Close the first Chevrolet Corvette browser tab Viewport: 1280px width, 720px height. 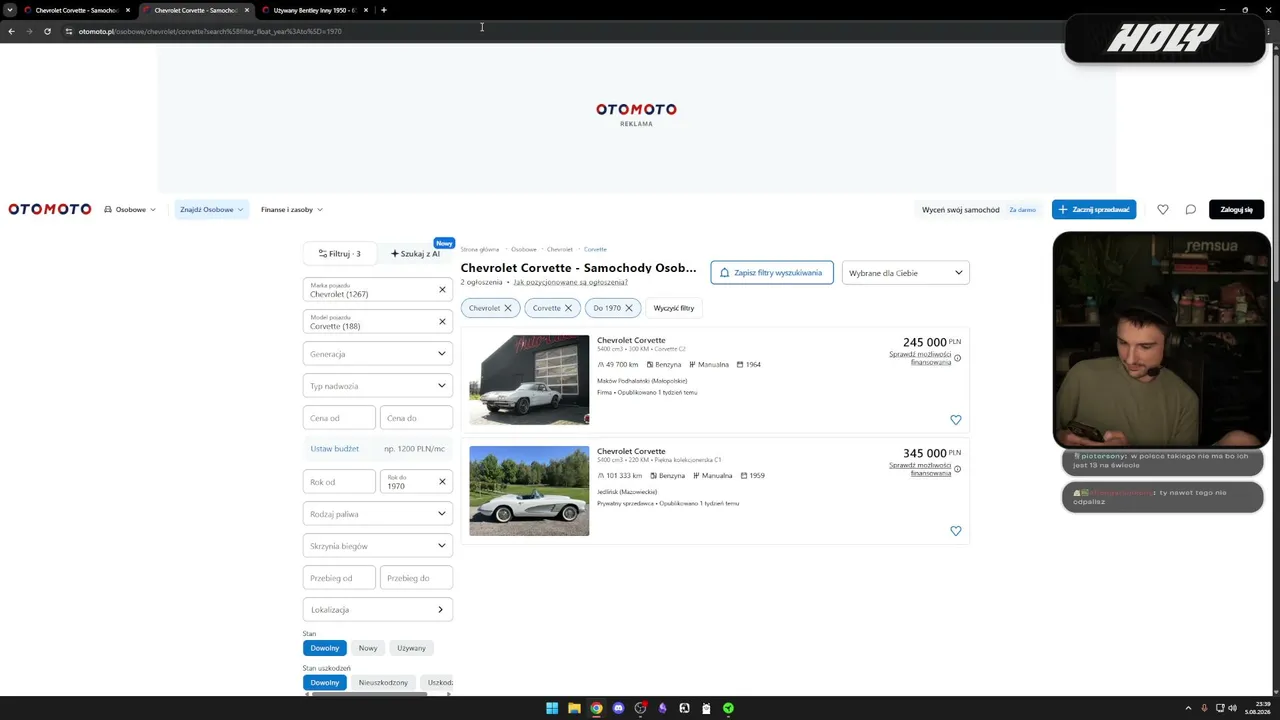tap(128, 10)
